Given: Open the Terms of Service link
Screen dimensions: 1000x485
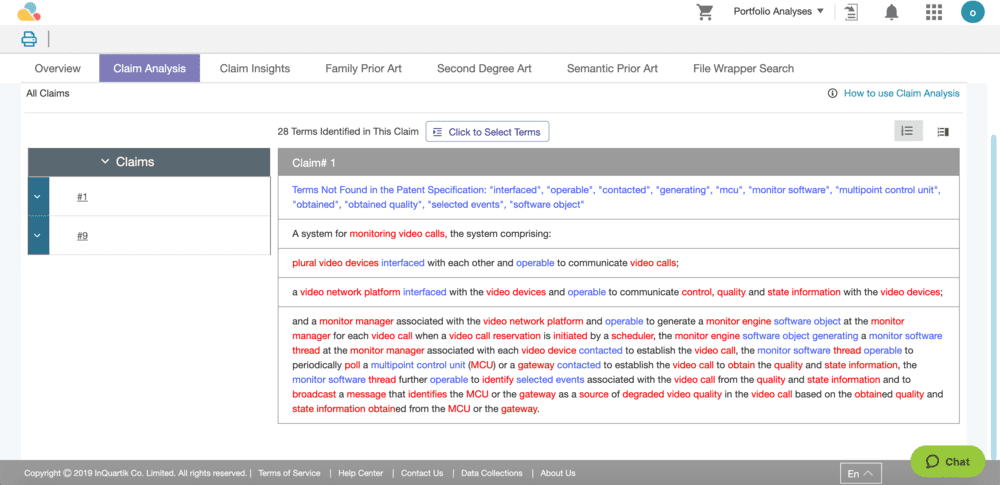Looking at the screenshot, I should tap(289, 474).
